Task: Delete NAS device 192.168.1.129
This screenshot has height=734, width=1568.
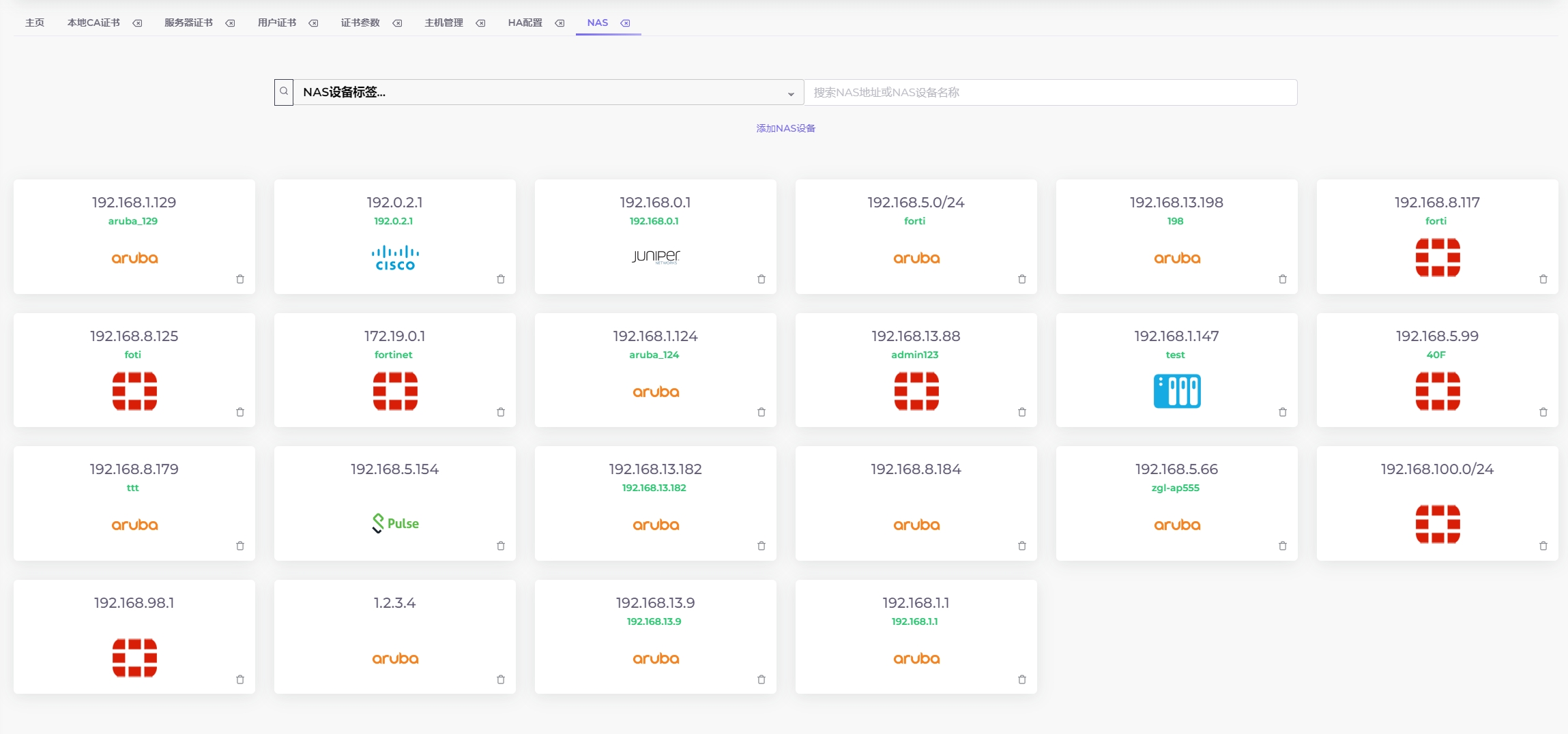Action: 240,279
